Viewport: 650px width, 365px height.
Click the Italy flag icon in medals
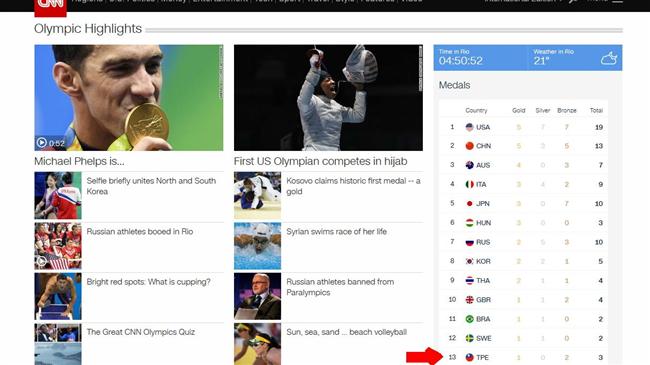tap(469, 184)
